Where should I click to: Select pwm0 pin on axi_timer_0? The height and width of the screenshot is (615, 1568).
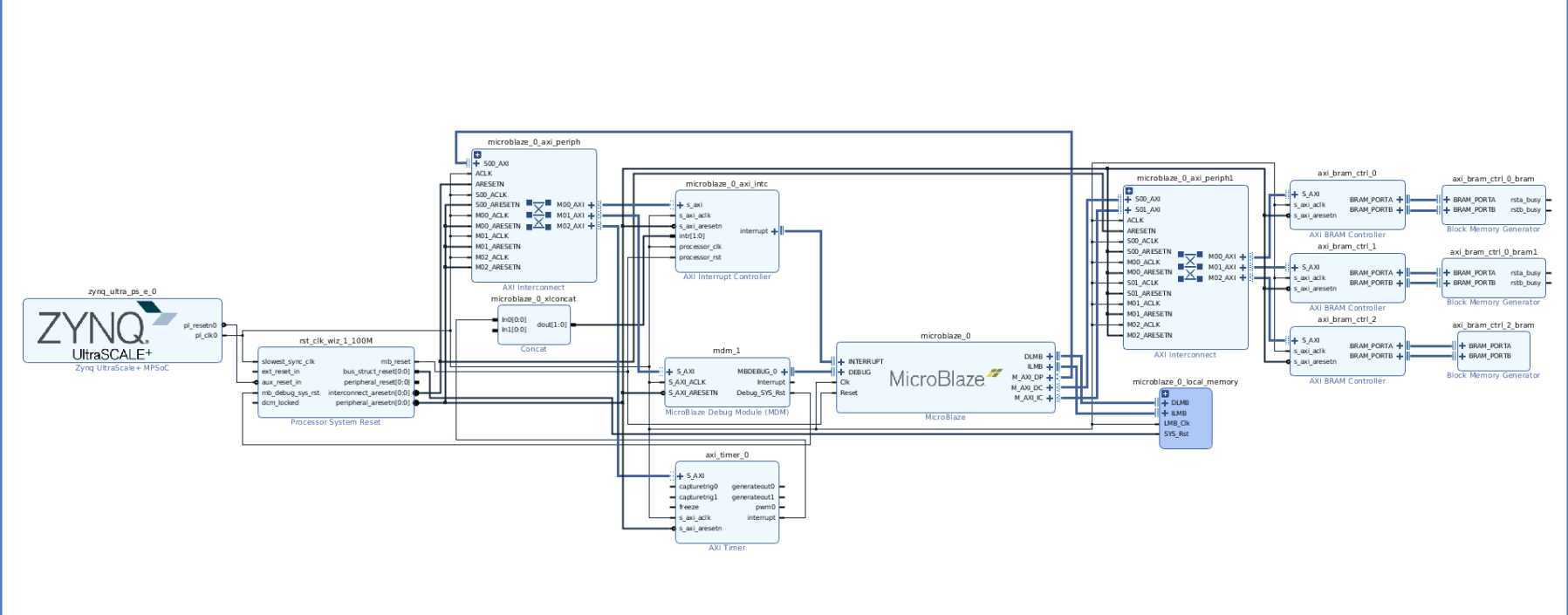coord(765,508)
